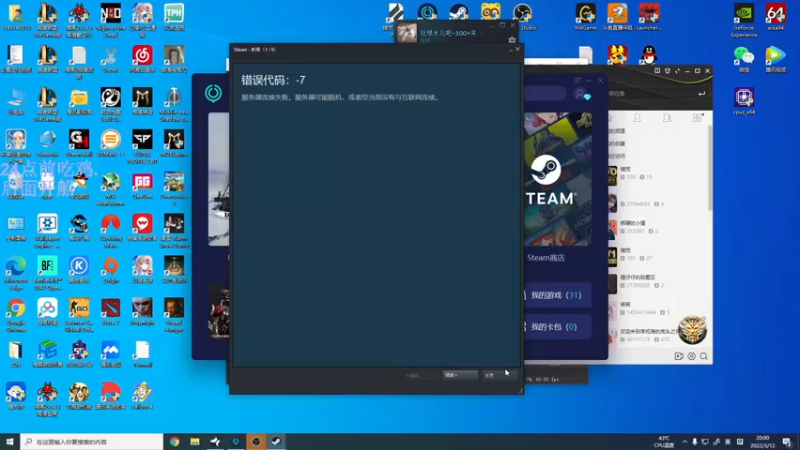Click user avatar icon with diamond badge
Image resolution: width=800 pixels, height=450 pixels.
point(581,94)
